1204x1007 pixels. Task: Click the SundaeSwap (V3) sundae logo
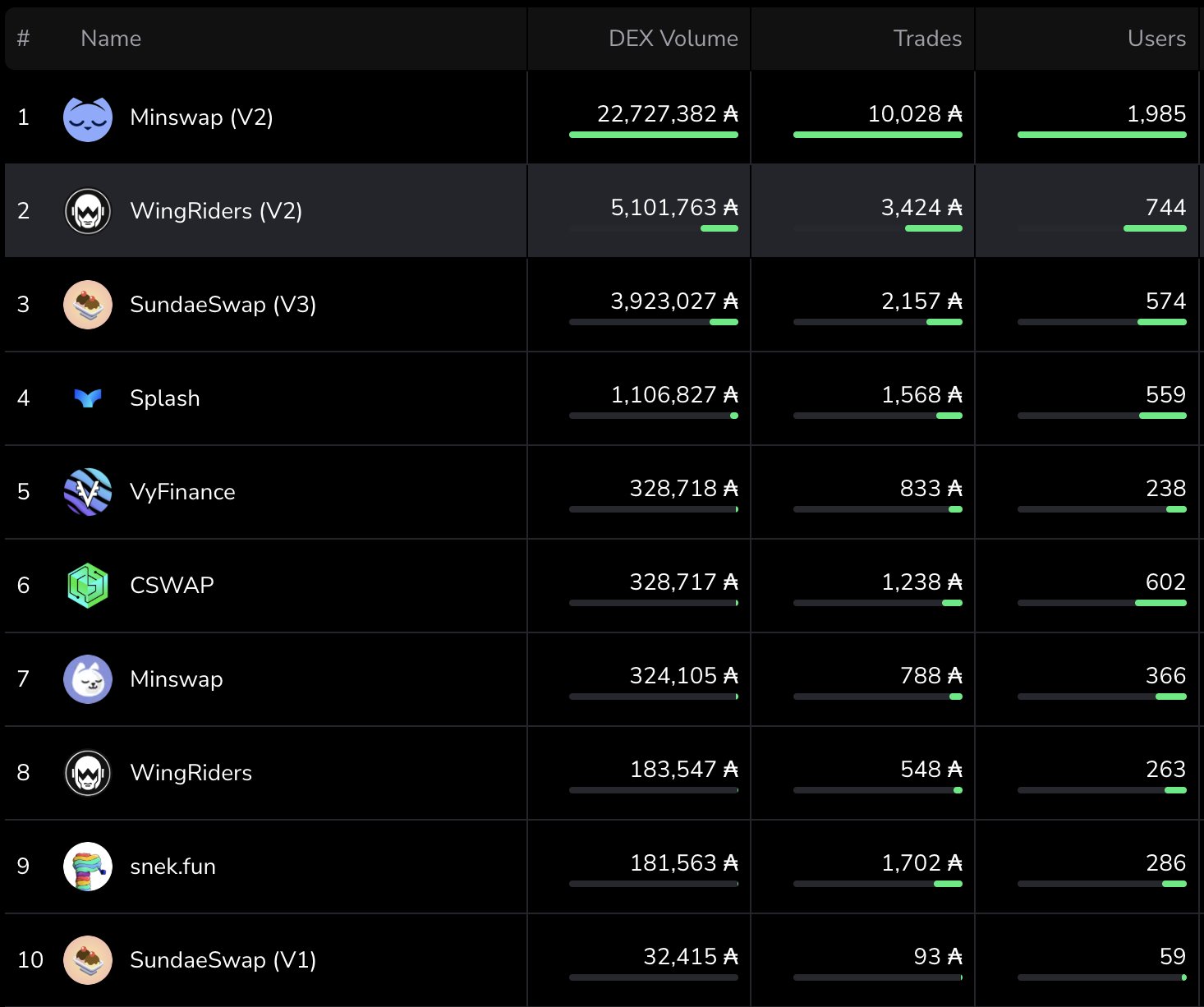click(x=88, y=305)
